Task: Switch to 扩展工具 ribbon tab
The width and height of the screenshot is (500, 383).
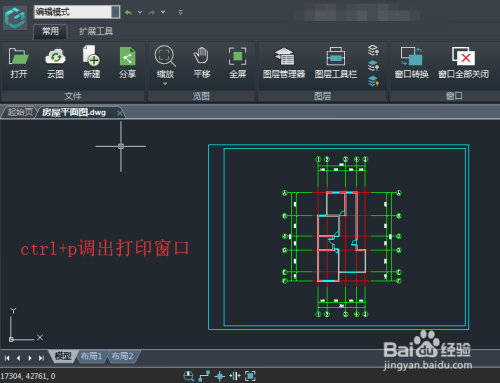Action: (x=96, y=31)
